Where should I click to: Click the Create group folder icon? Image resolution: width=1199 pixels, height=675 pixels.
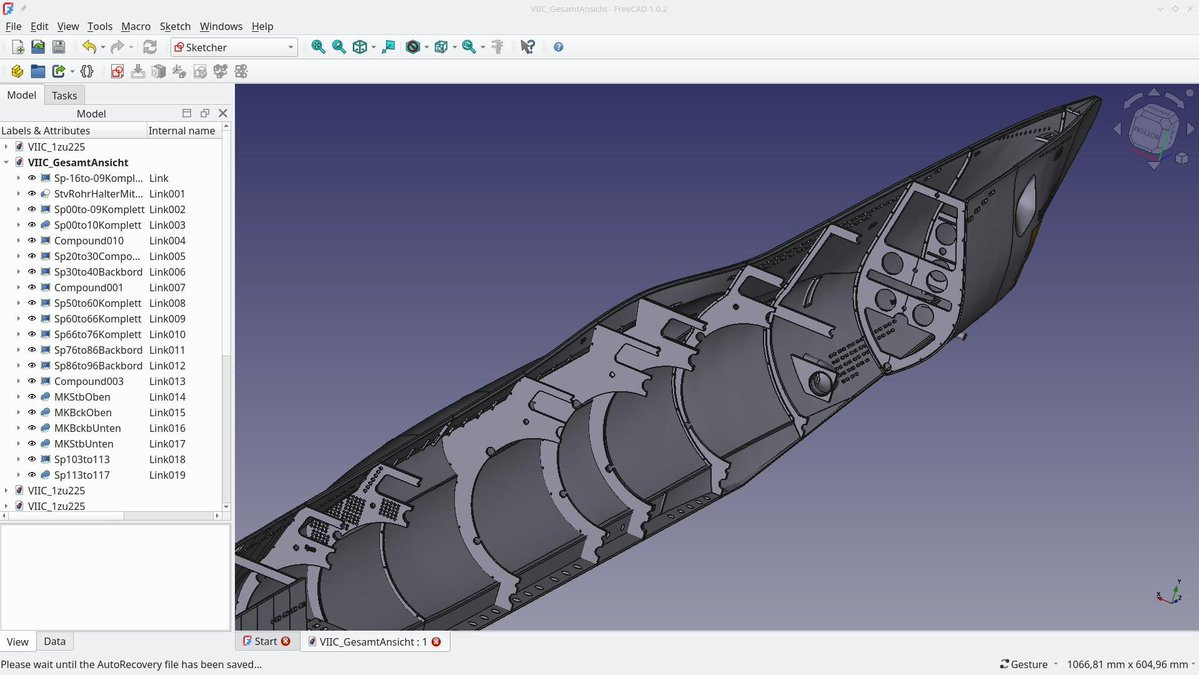coord(38,72)
